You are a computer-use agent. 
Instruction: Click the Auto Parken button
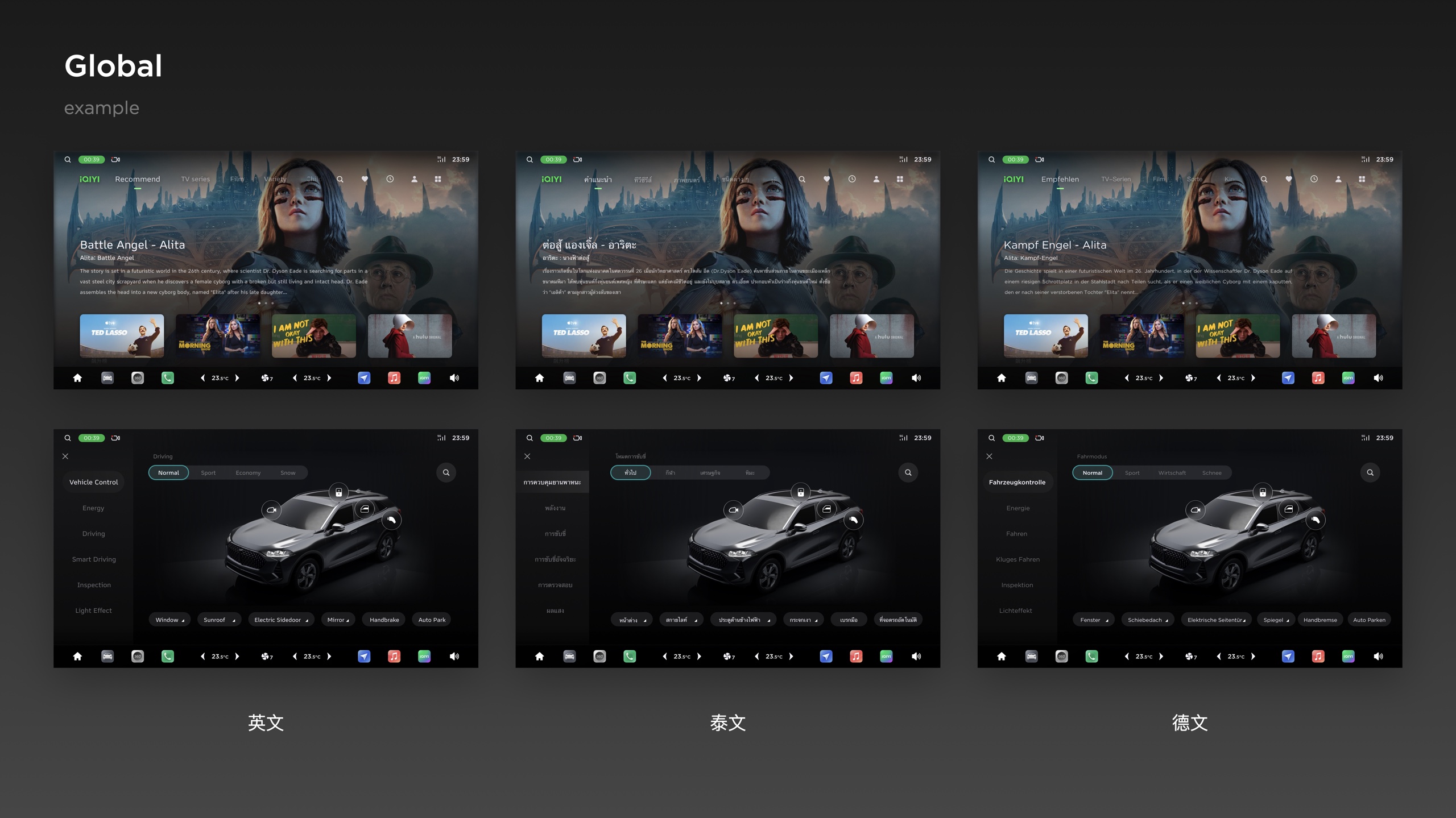click(x=1369, y=620)
